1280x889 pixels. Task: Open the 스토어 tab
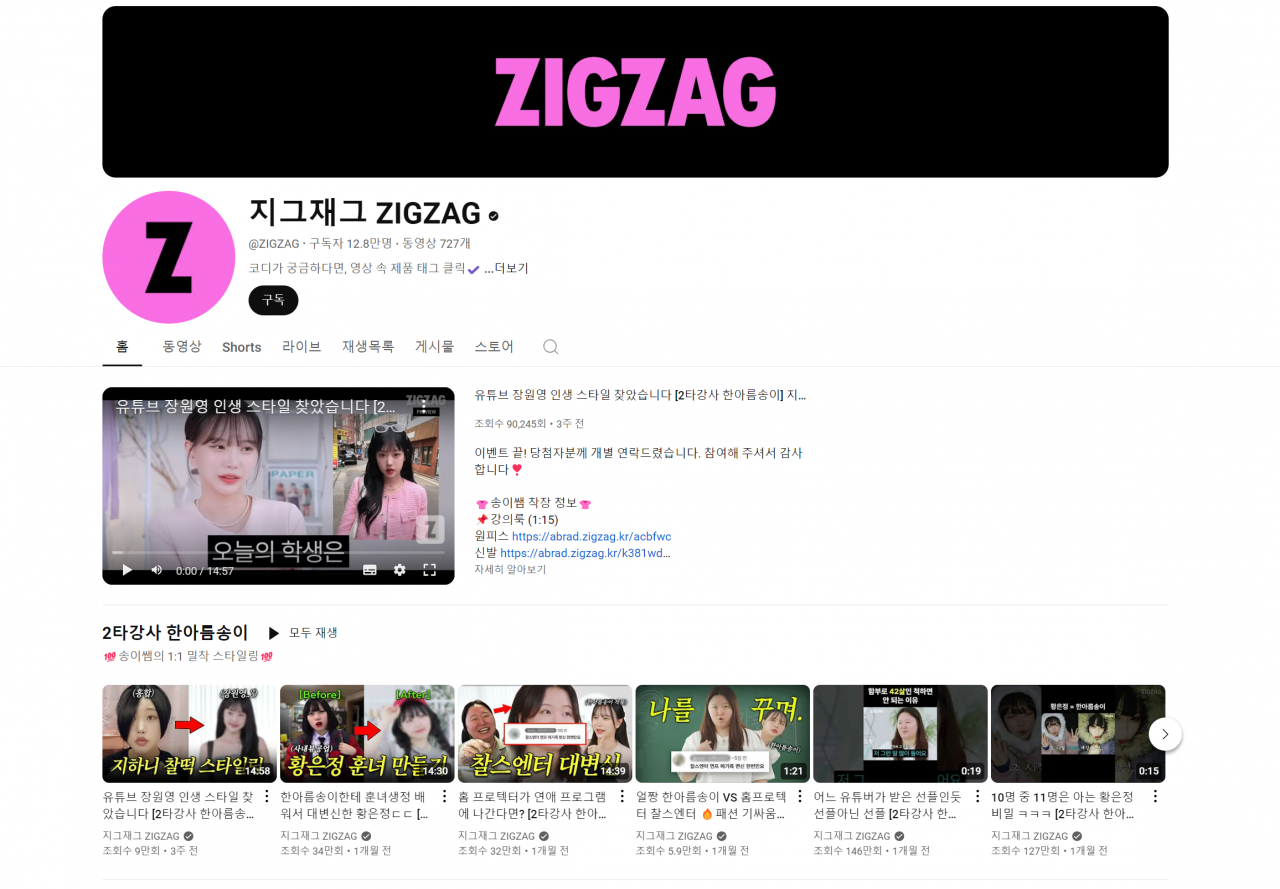pyautogui.click(x=494, y=347)
